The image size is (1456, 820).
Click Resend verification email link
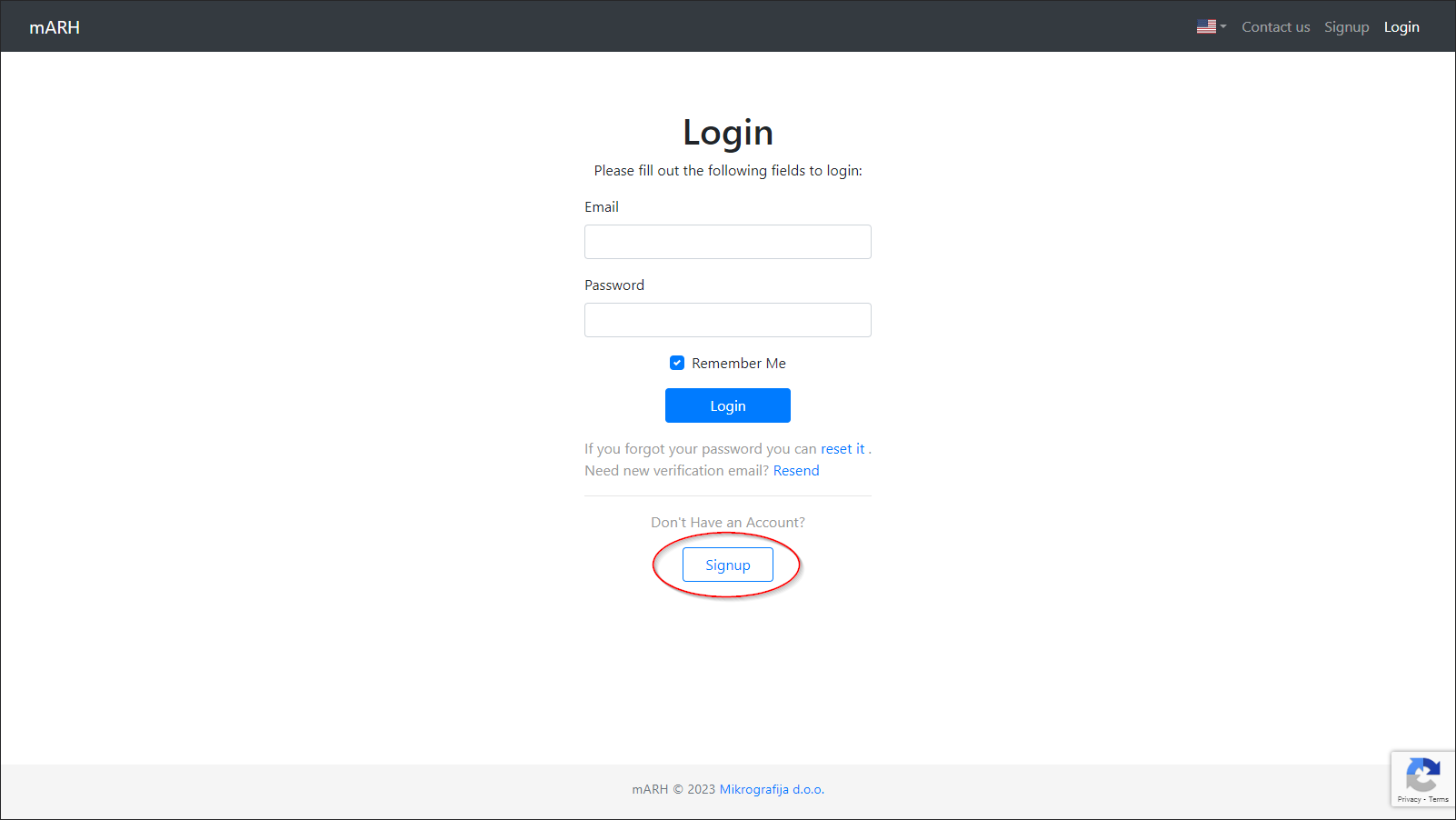(x=795, y=471)
